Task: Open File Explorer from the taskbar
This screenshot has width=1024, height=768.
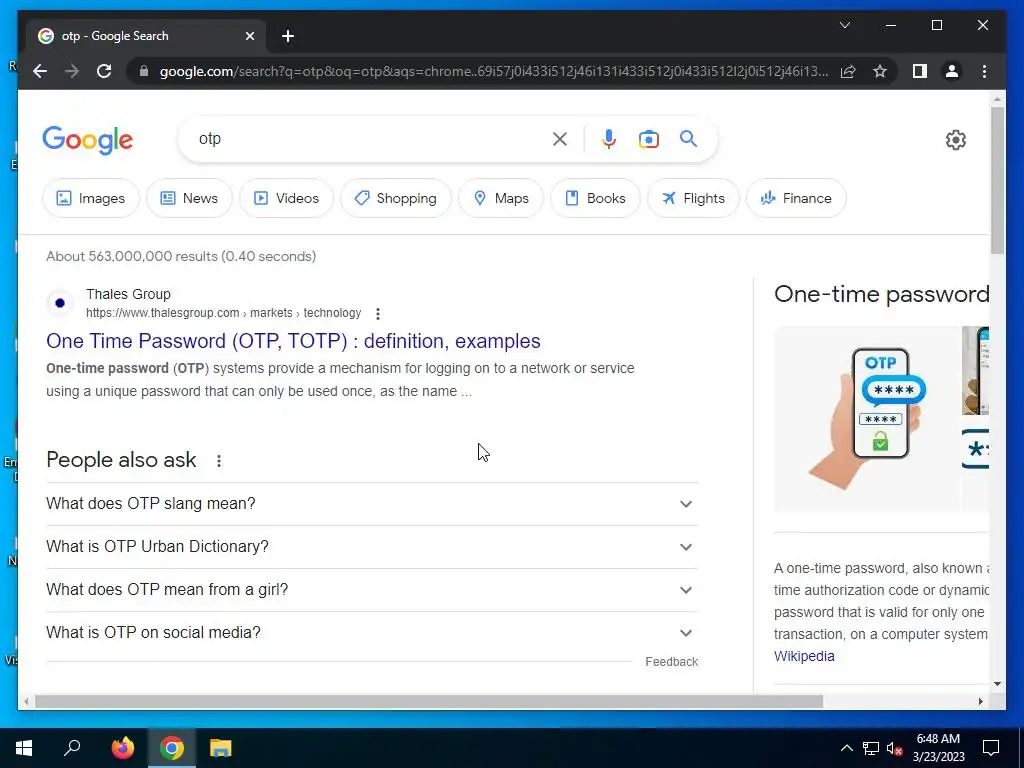Action: 221,748
